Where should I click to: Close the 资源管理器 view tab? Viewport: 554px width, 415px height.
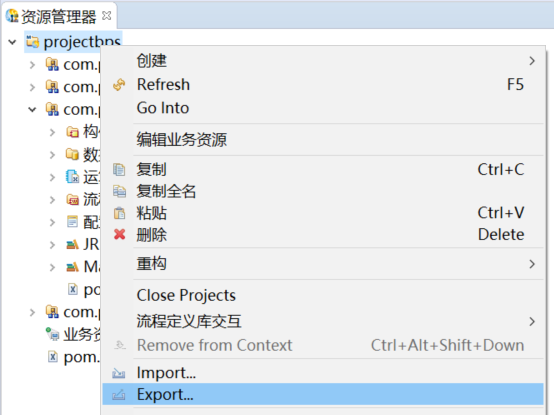click(x=106, y=16)
